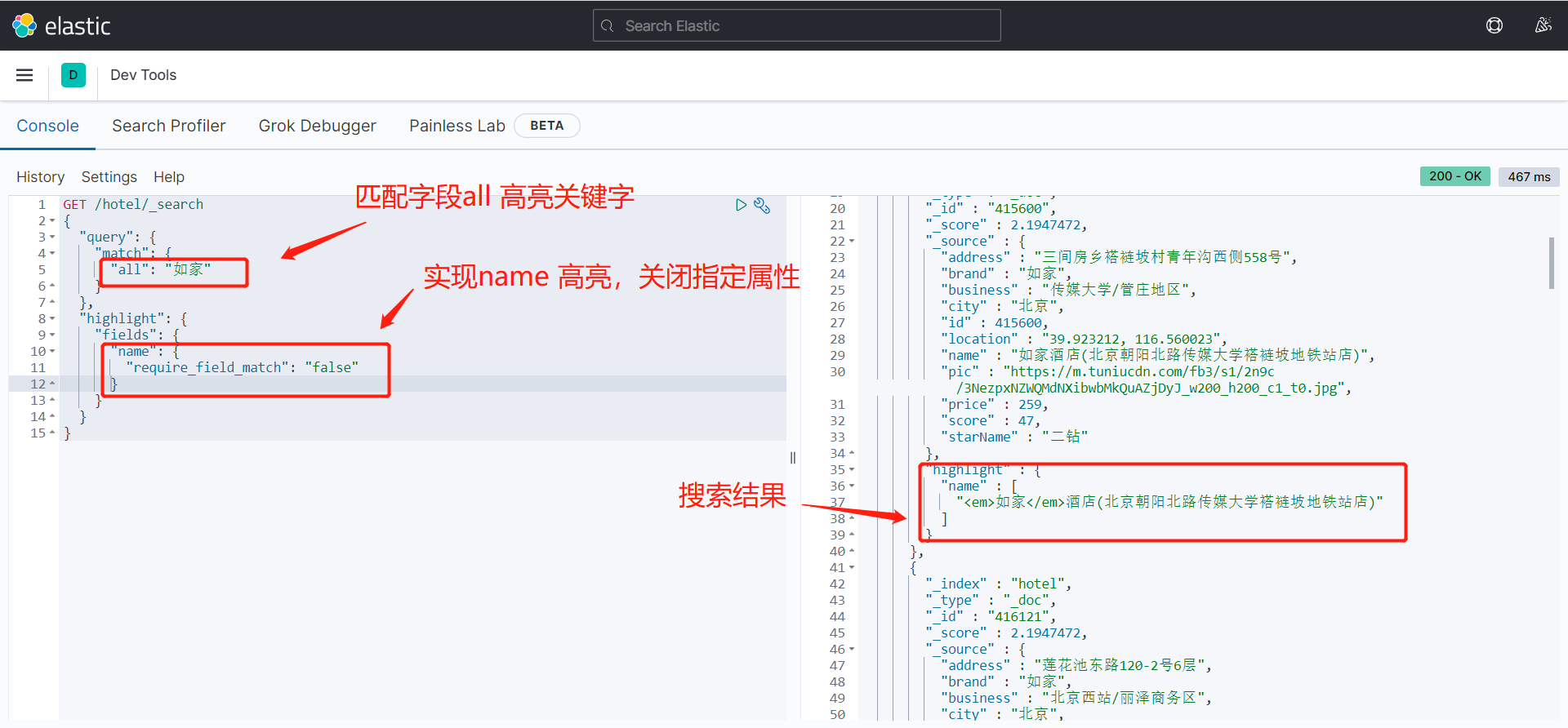Open console Settings

pos(109,177)
